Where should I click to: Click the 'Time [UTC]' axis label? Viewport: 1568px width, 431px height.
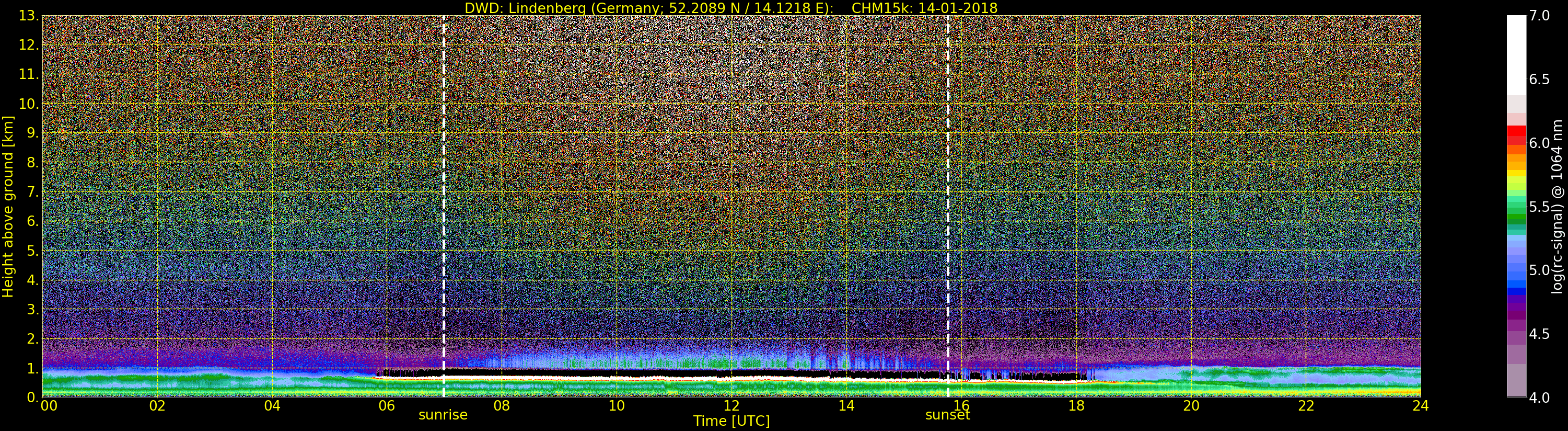[x=731, y=421]
